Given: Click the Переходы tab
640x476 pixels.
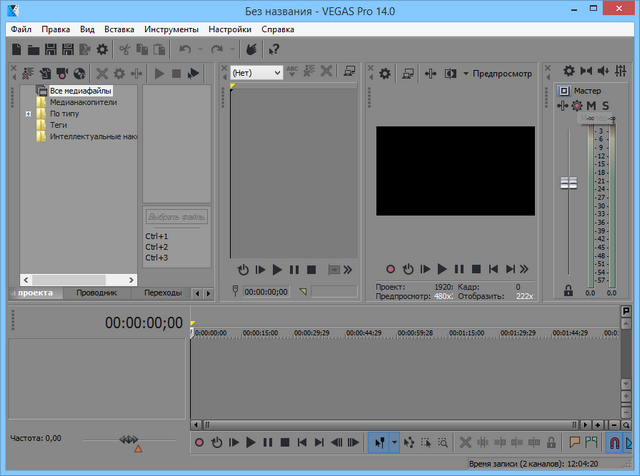Looking at the screenshot, I should (162, 293).
